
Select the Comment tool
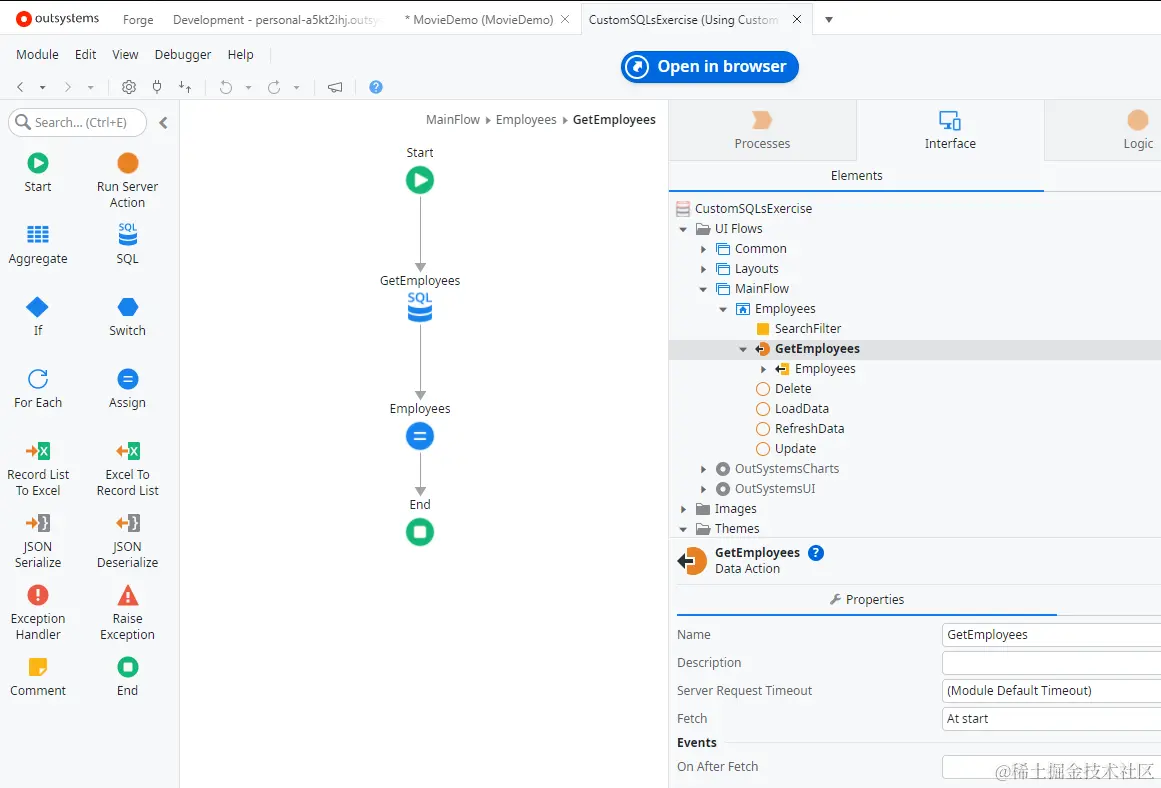click(x=38, y=677)
